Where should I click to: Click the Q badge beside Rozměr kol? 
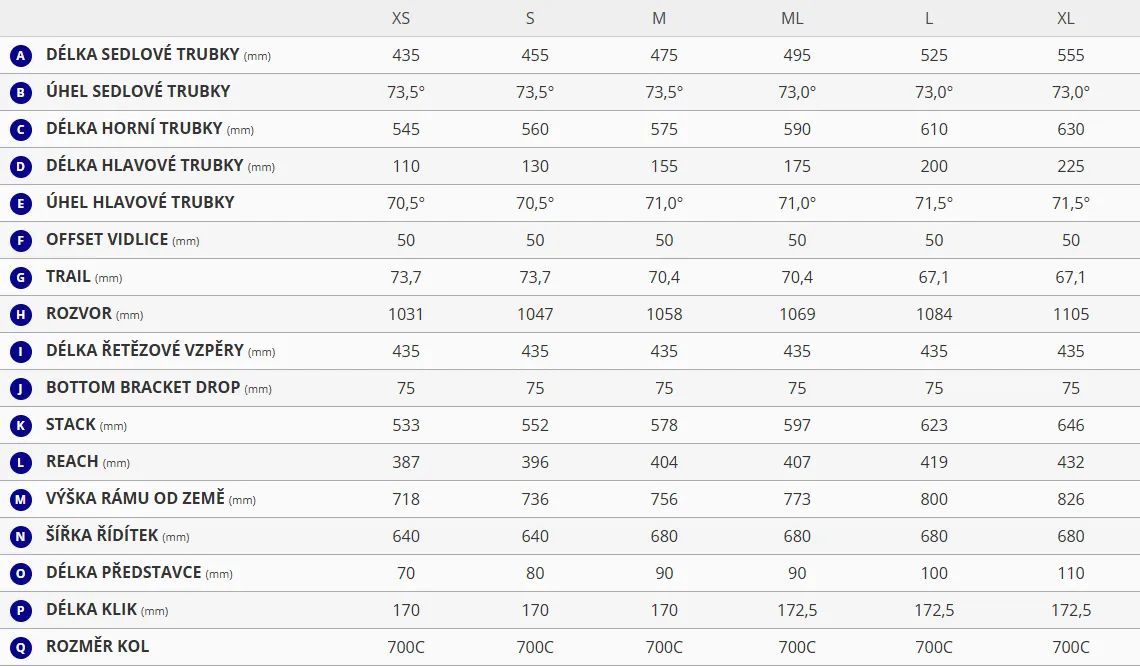[20, 648]
